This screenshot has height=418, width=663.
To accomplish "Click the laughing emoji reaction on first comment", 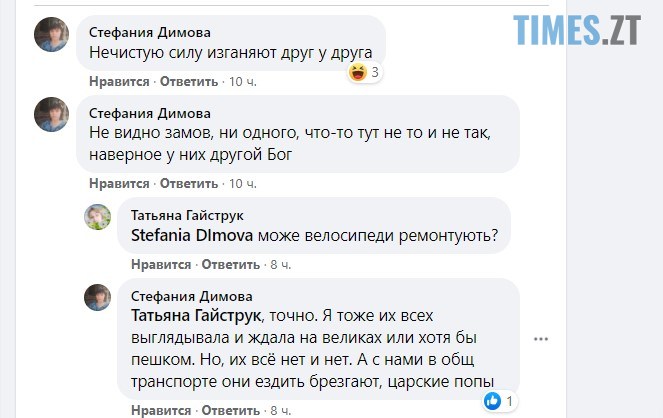I will [358, 72].
